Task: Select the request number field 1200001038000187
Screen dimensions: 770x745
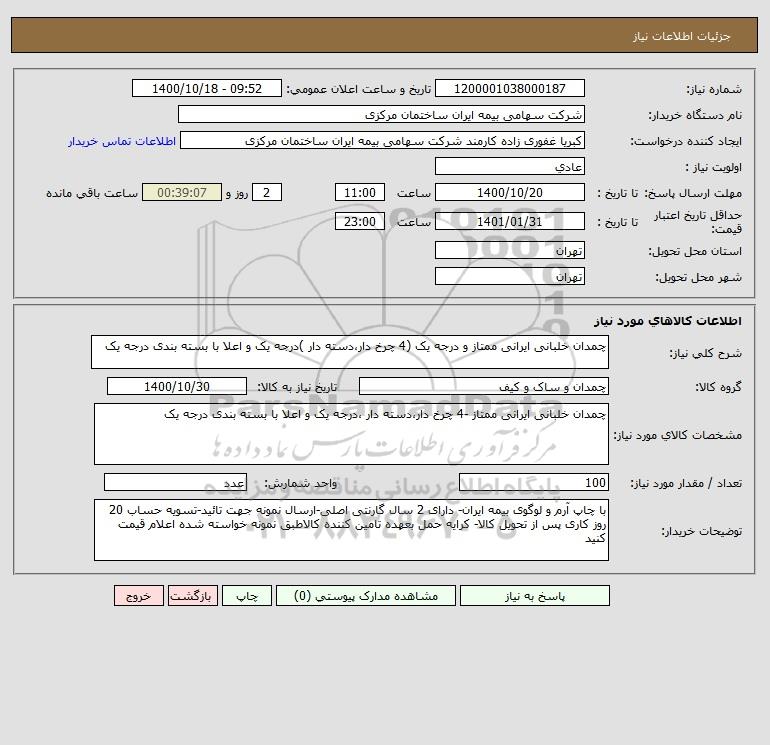Action: (510, 88)
